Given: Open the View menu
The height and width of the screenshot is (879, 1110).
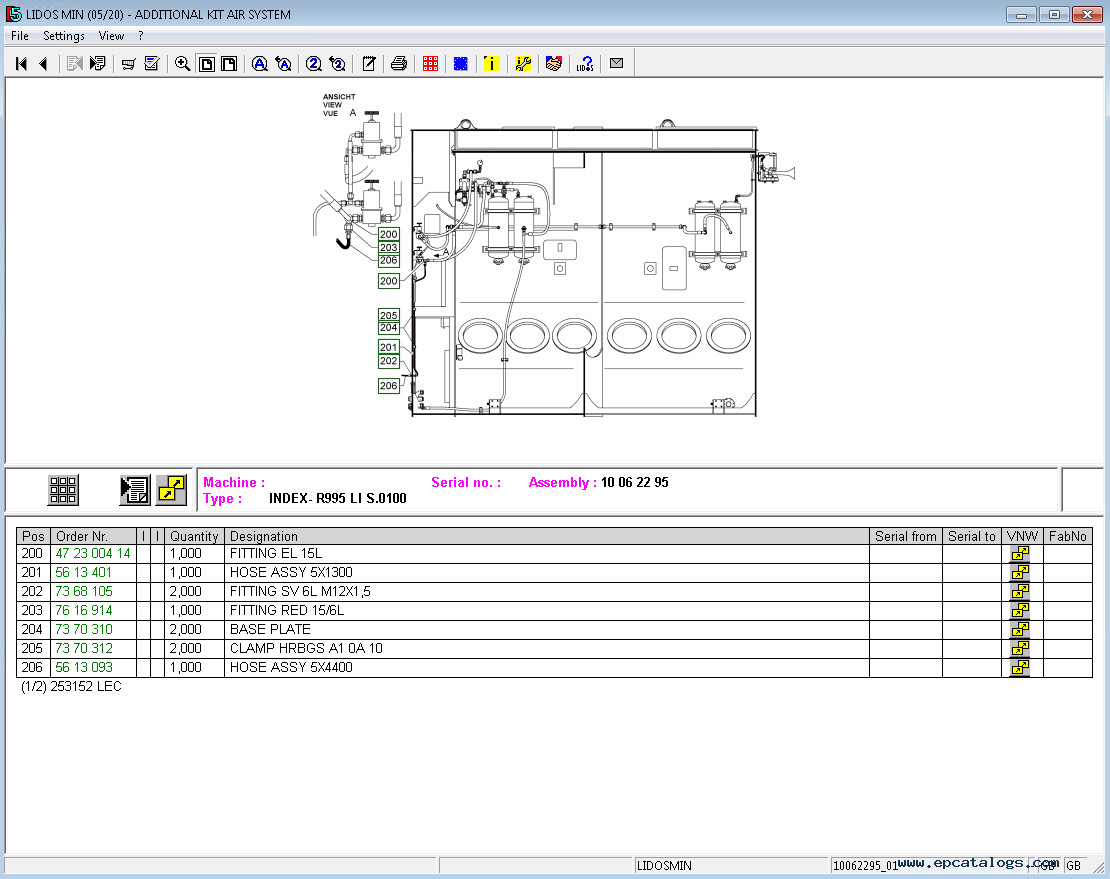Looking at the screenshot, I should pos(111,36).
